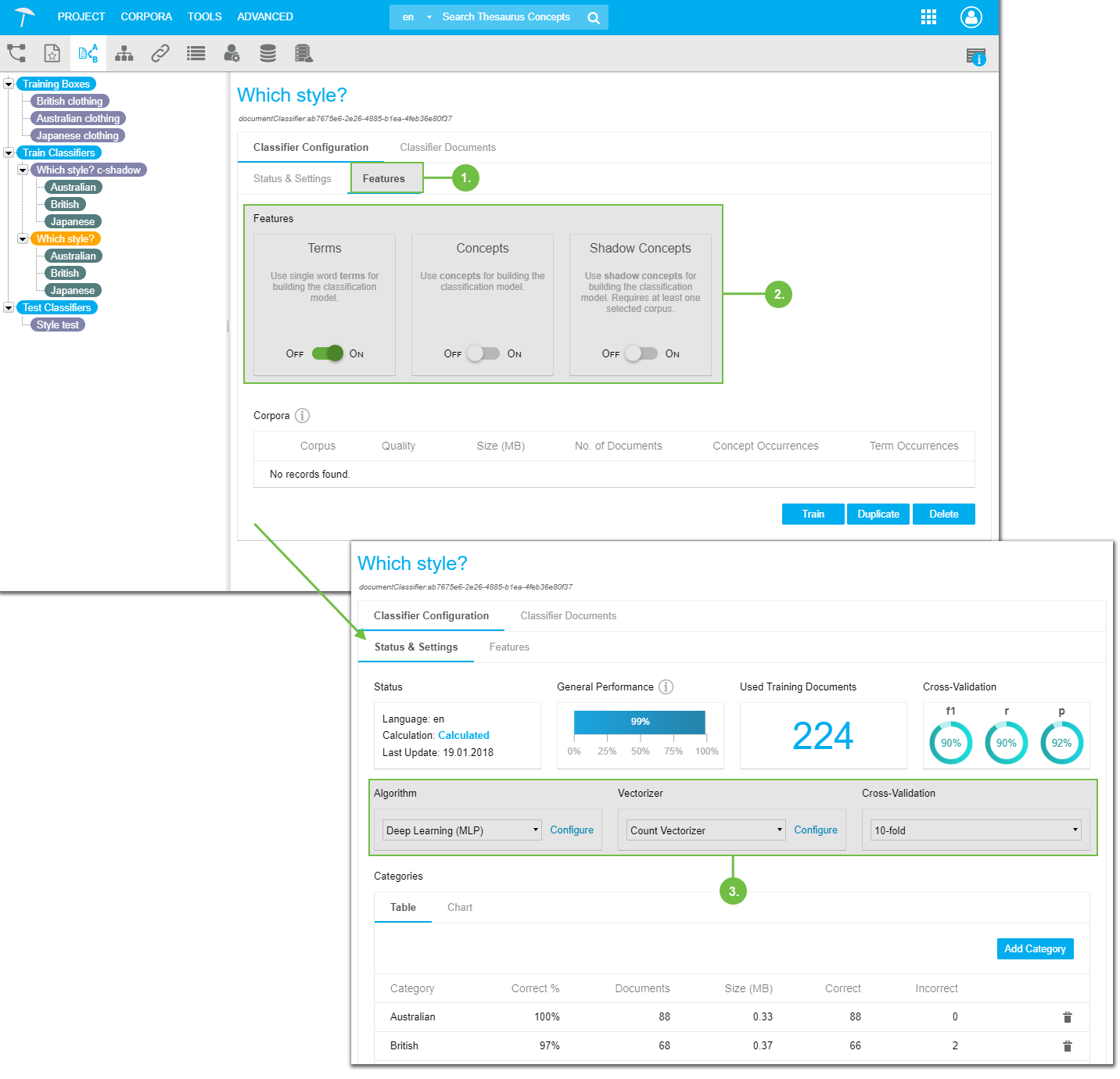
Task: Click the Add Category button
Action: (x=1034, y=948)
